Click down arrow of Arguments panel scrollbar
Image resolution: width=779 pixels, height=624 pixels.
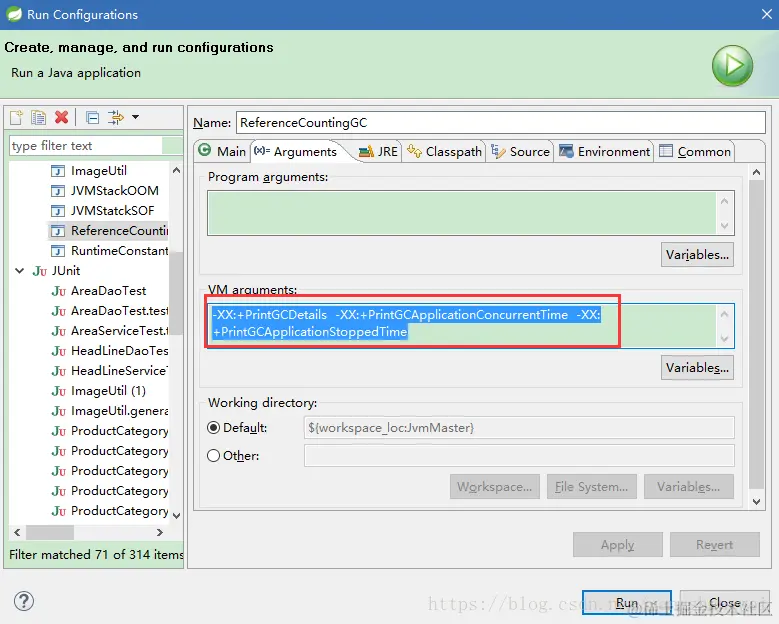pos(756,502)
